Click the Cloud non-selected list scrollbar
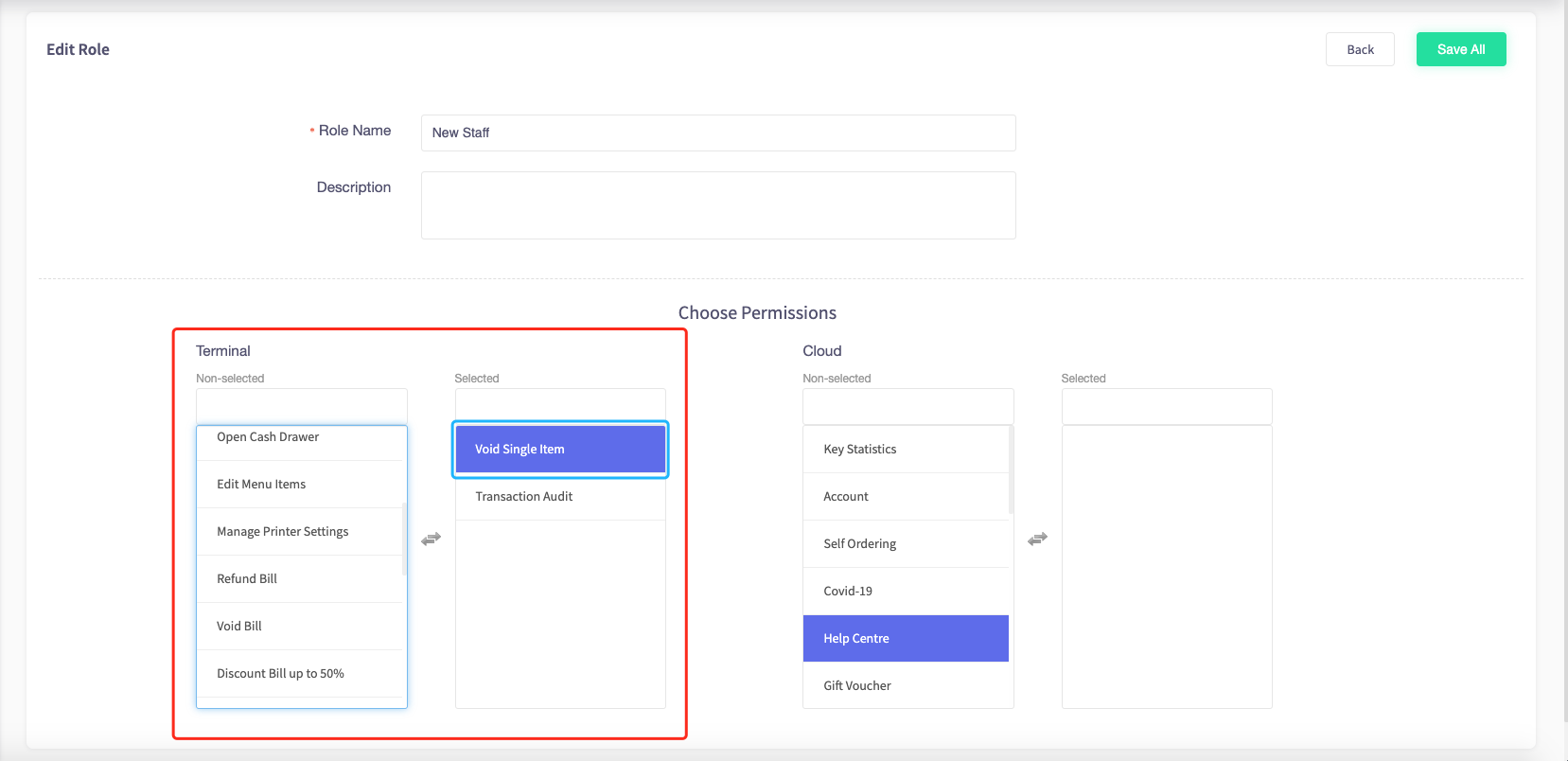Image resolution: width=1568 pixels, height=761 pixels. (1012, 469)
